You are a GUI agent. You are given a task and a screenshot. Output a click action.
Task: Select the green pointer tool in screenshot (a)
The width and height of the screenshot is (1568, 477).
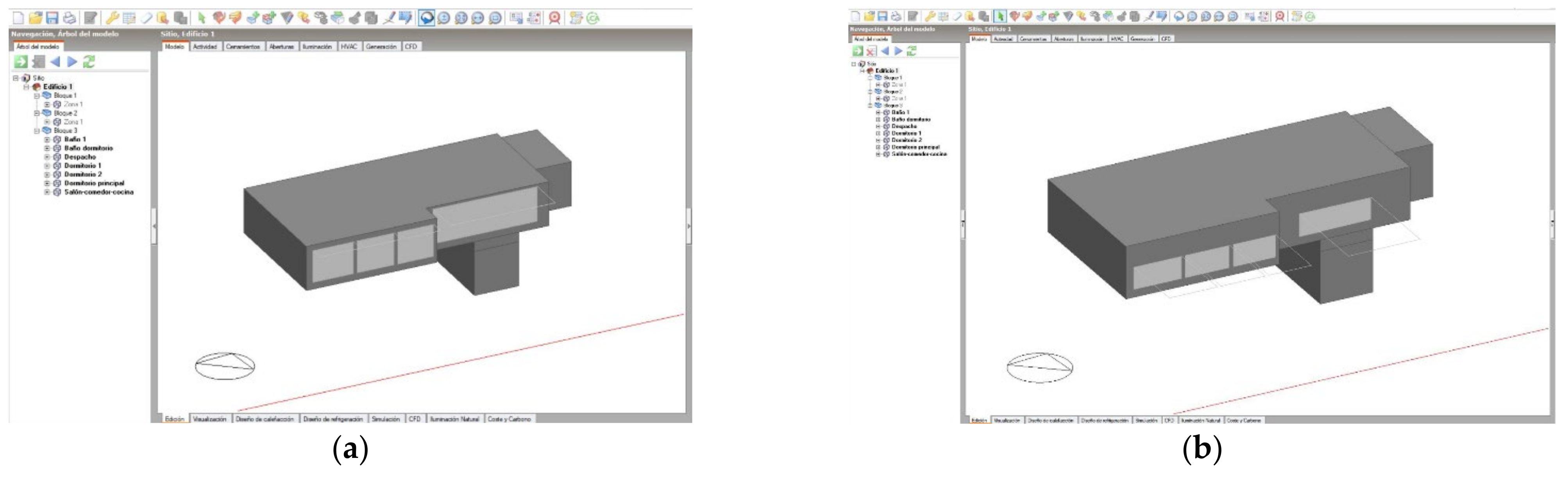tap(202, 18)
